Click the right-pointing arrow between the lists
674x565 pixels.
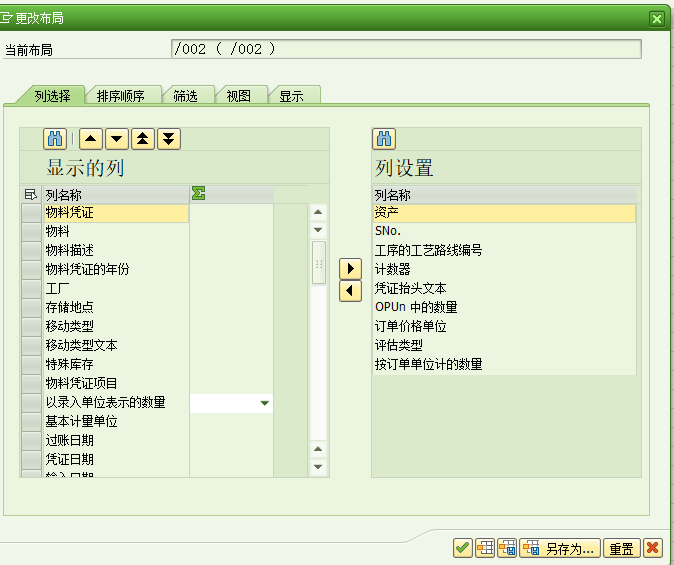pos(350,269)
